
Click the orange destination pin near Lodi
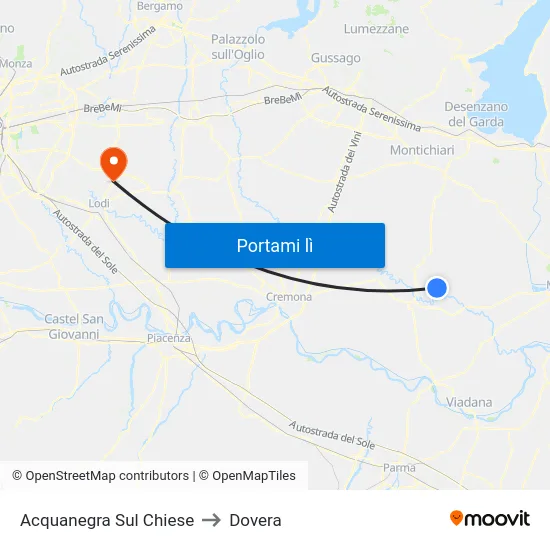click(114, 164)
